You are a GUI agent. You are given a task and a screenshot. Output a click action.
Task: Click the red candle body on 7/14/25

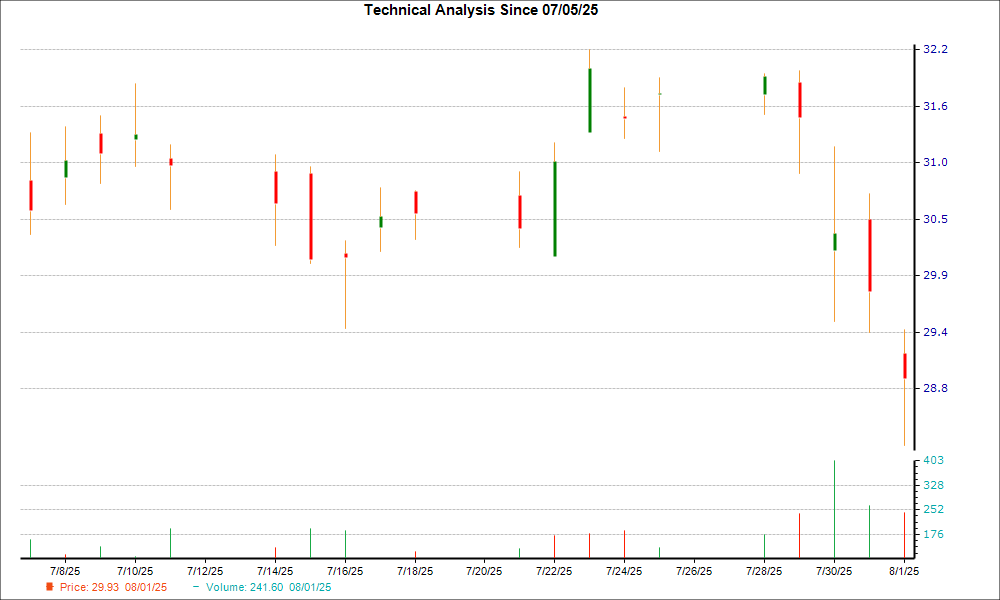[276, 187]
